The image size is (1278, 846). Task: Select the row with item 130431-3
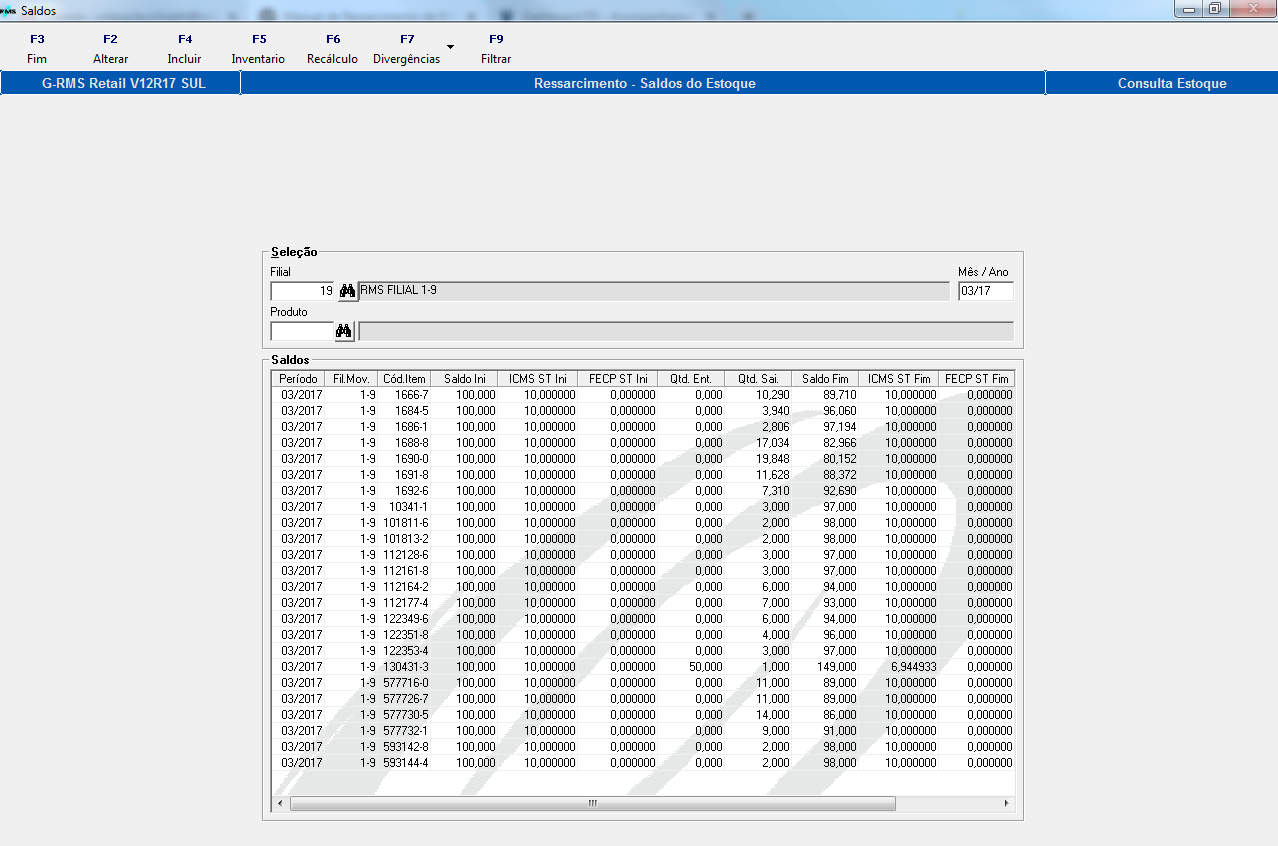pyautogui.click(x=405, y=667)
